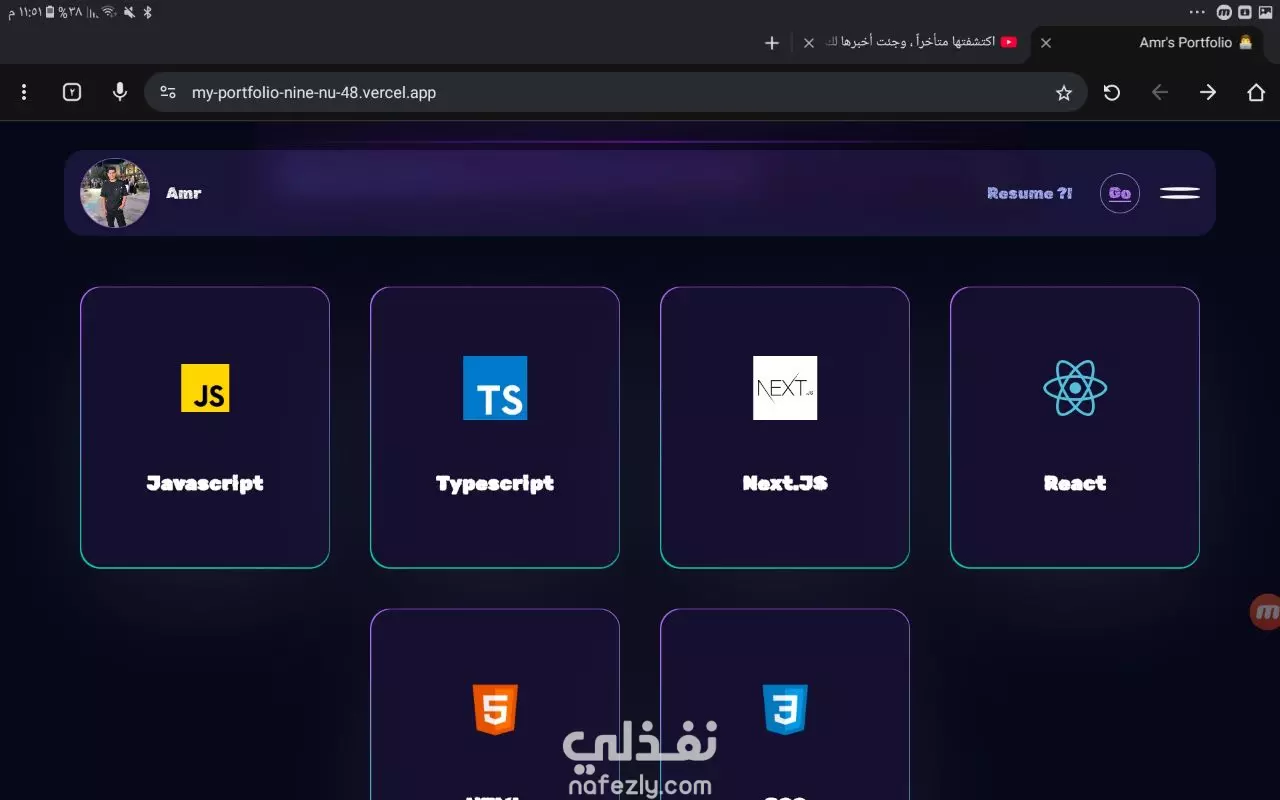1280x800 pixels.
Task: Click the Typescript TS logo icon
Action: coord(495,388)
